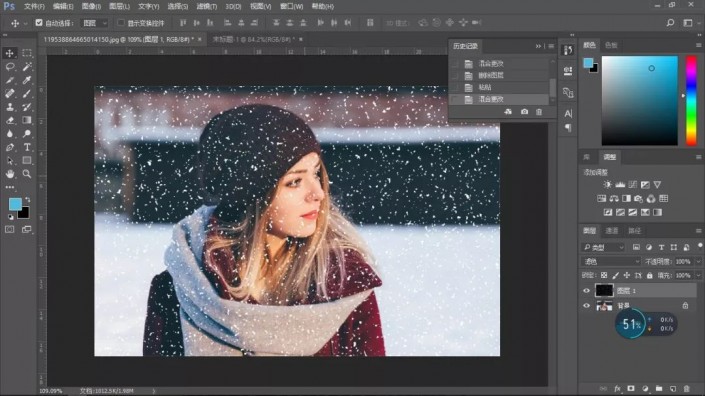Viewport: 705px width, 396px height.
Task: Pick the Hand tool
Action: 10,174
